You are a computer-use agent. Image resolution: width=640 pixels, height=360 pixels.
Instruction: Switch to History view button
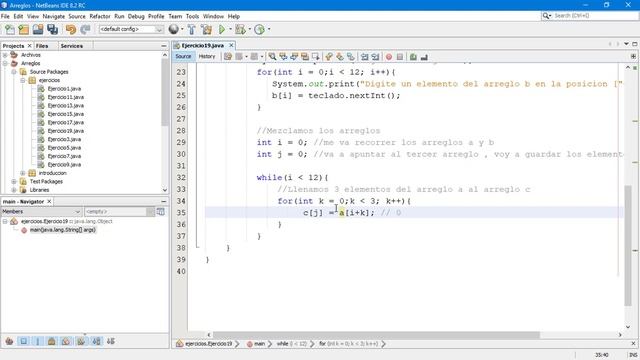point(207,56)
